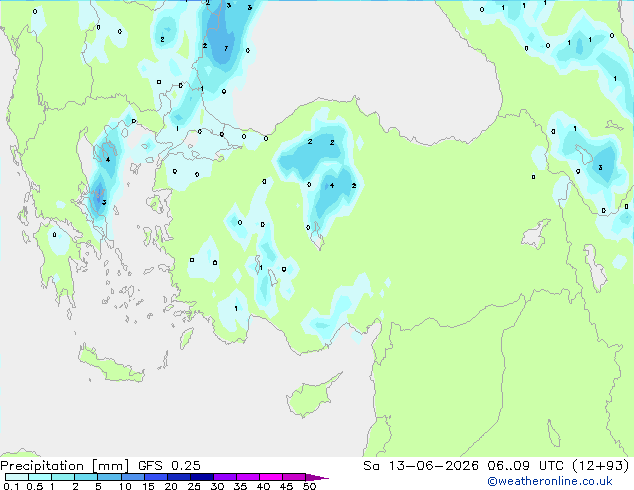The height and width of the screenshot is (490, 634).
Task: Click the over-50 mm arrow at legend end
Action: pos(317,477)
